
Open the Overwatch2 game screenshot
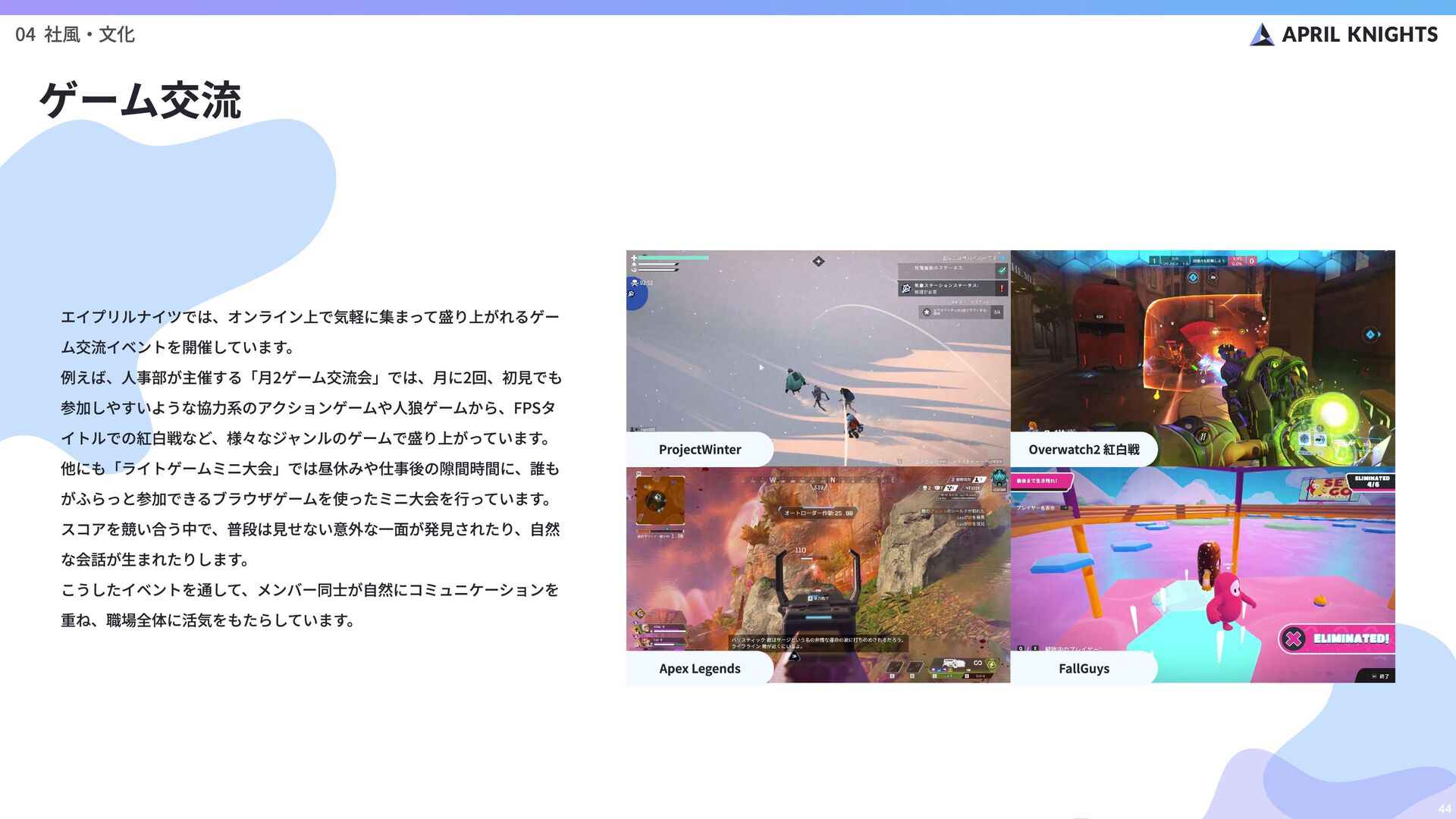point(1203,358)
